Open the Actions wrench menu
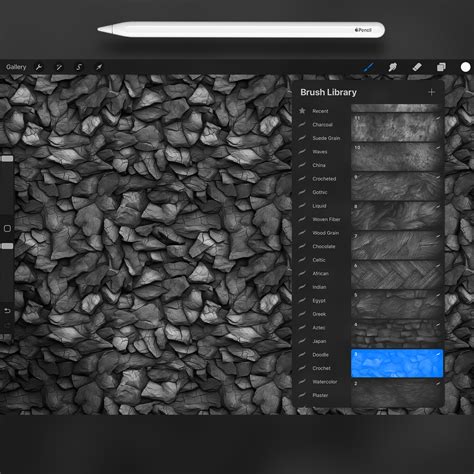 (39, 67)
